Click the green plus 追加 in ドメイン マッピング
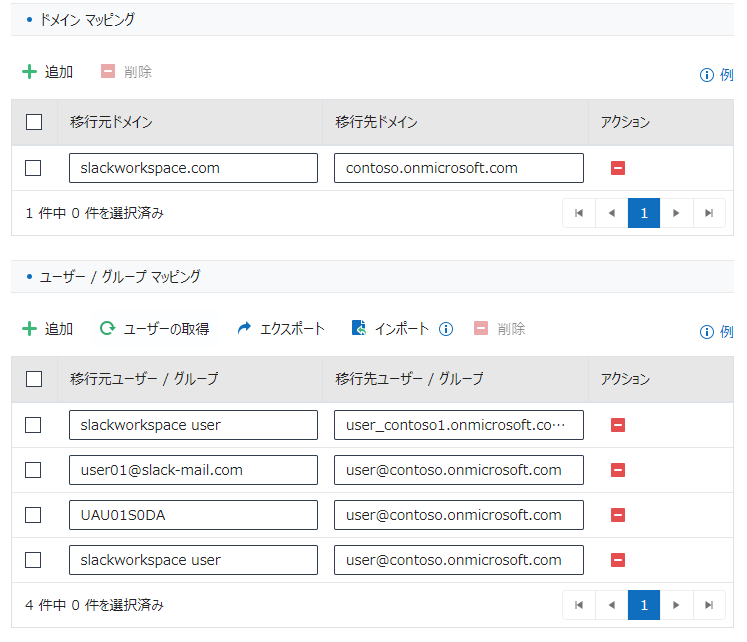 [x=48, y=72]
